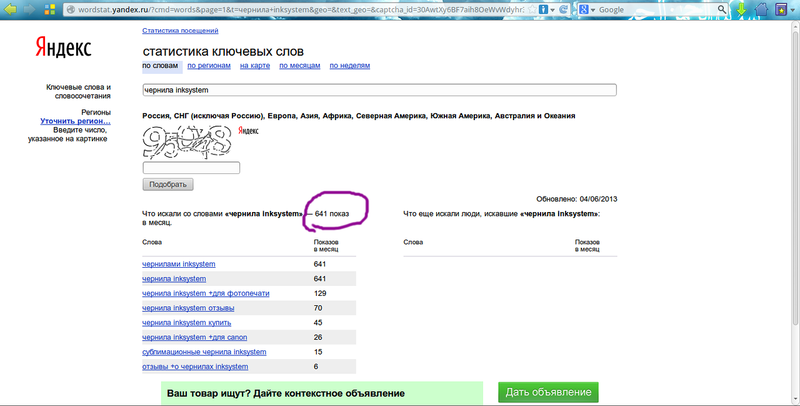Image resolution: width=800 pixels, height=406 pixels.
Task: Open чернила inksystem +для canon link
Action: tap(194, 338)
